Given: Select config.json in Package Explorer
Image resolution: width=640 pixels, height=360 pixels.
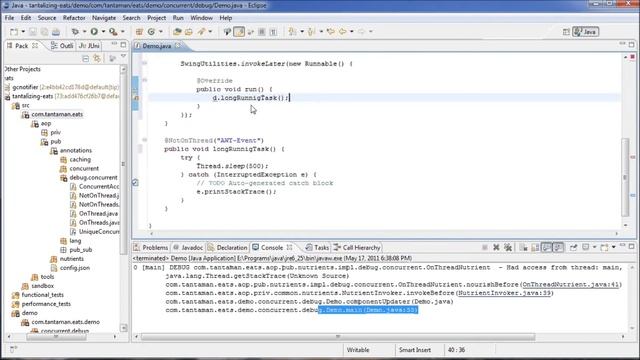Looking at the screenshot, I should pyautogui.click(x=75, y=268).
